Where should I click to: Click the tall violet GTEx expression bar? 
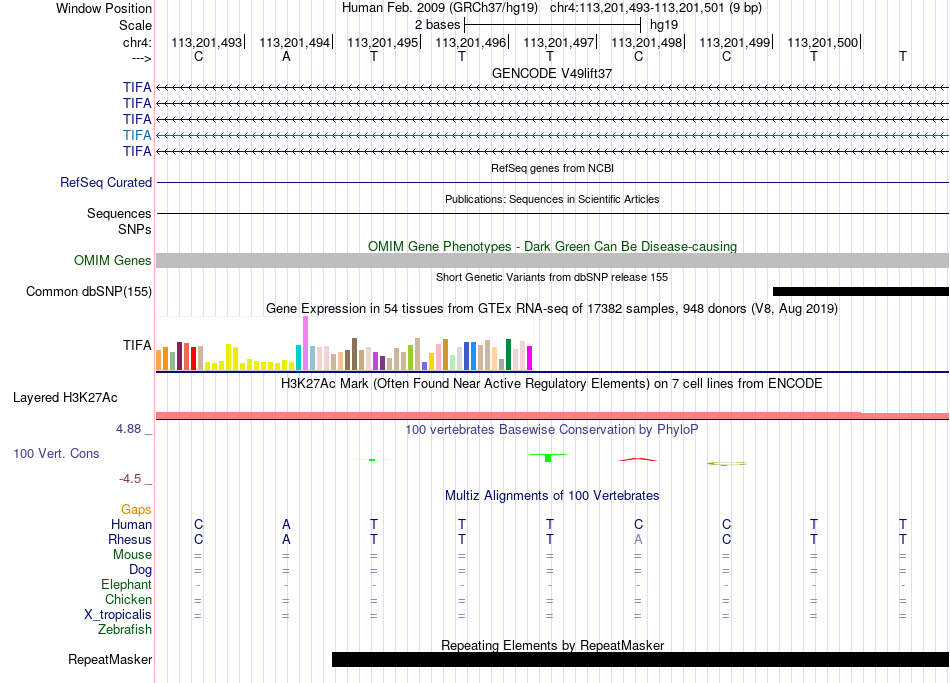coord(305,343)
